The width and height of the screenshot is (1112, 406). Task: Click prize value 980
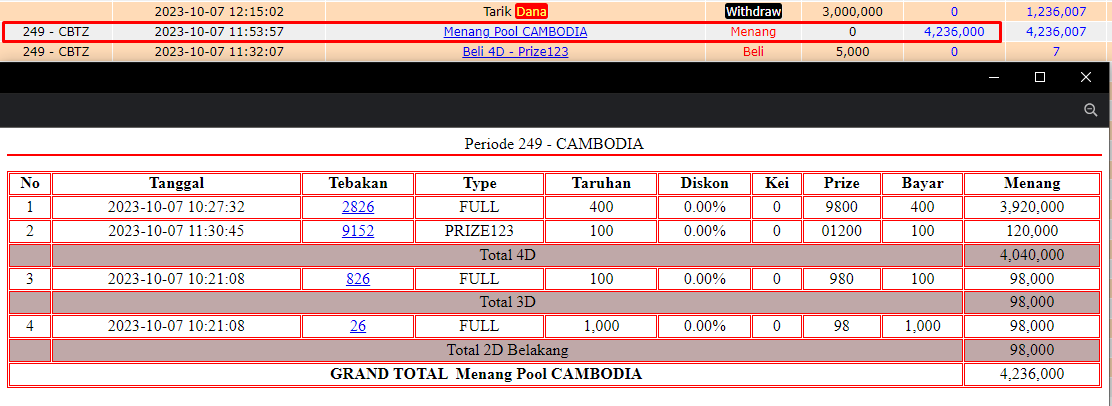tap(842, 278)
